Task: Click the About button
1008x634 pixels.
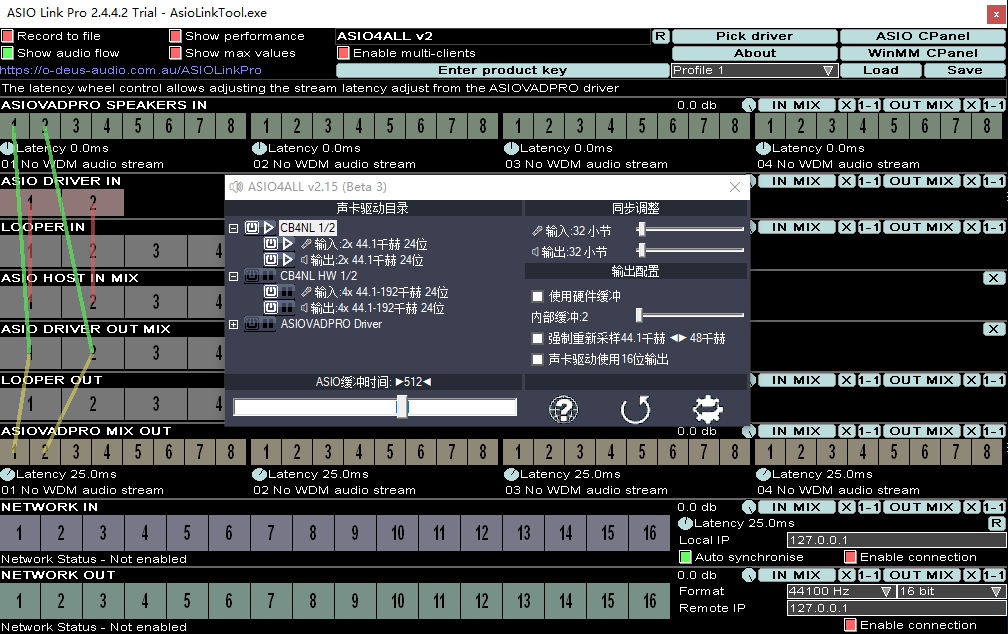Action: [755, 53]
